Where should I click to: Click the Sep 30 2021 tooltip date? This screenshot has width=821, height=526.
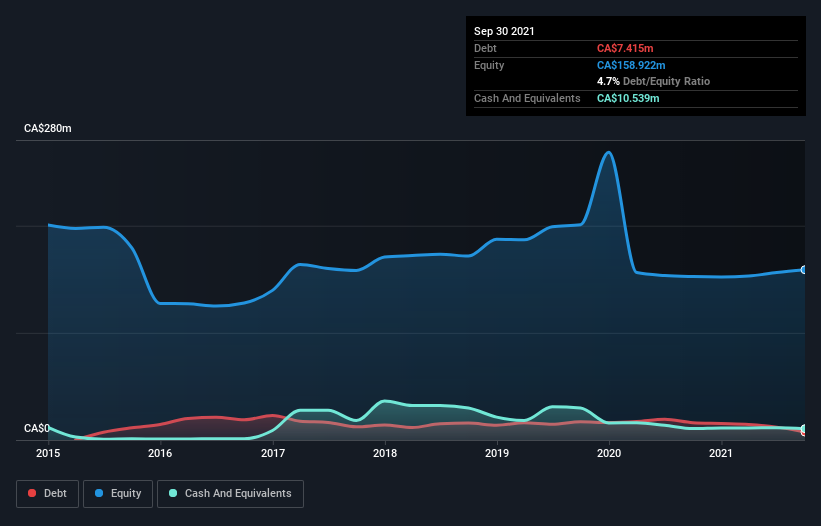click(x=504, y=31)
